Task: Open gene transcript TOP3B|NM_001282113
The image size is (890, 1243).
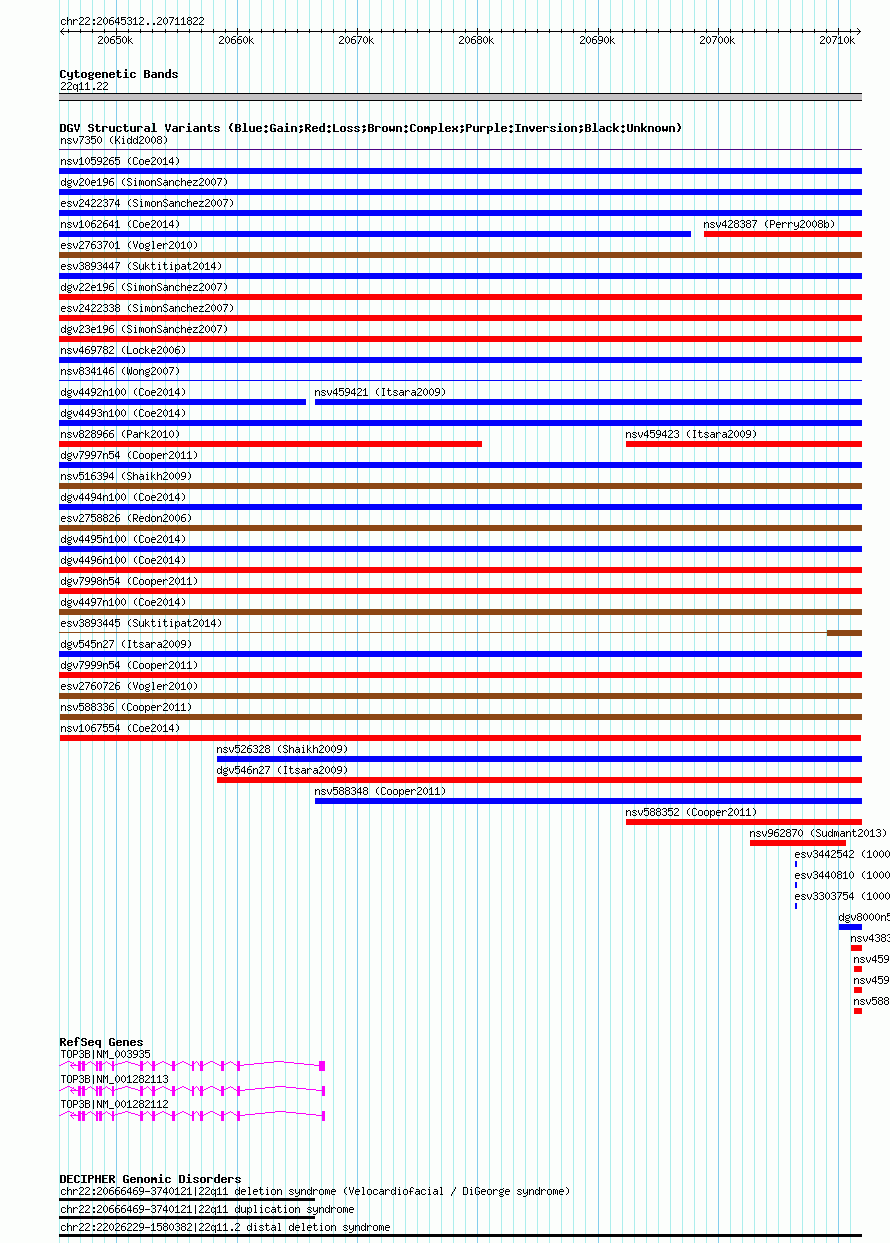Action: (x=114, y=1079)
